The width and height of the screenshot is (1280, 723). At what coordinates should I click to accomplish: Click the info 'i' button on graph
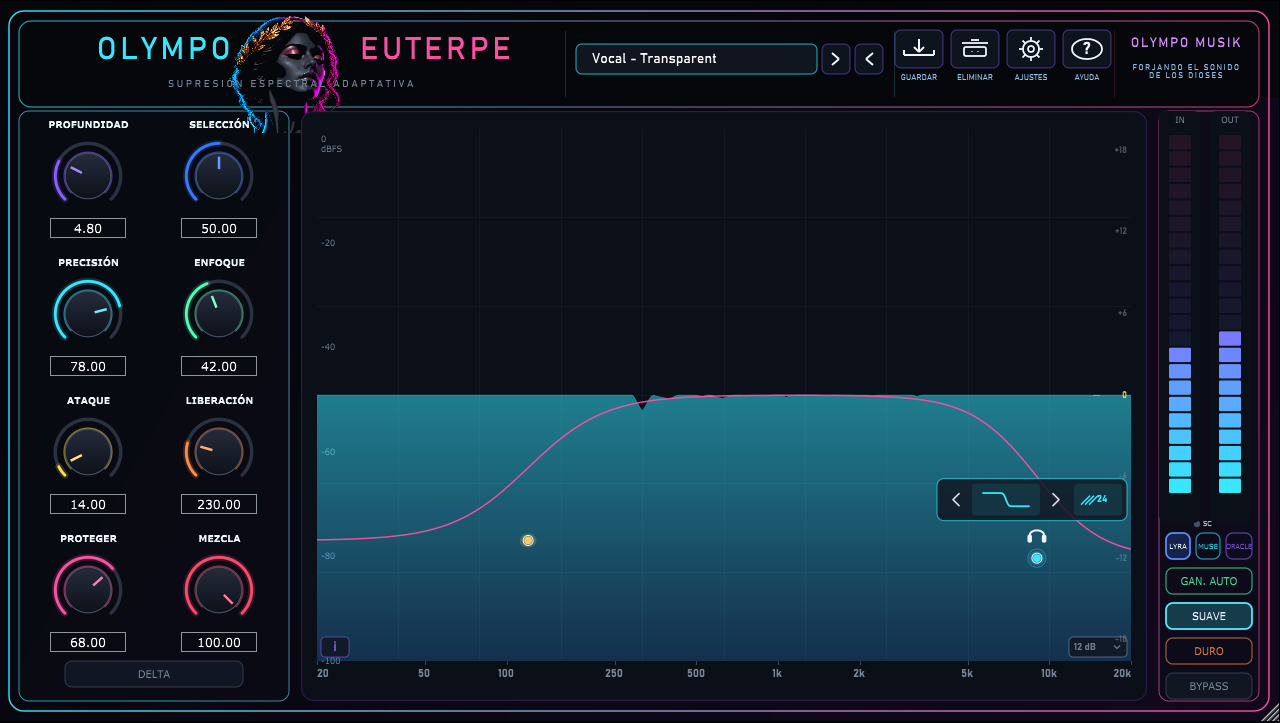click(x=334, y=647)
